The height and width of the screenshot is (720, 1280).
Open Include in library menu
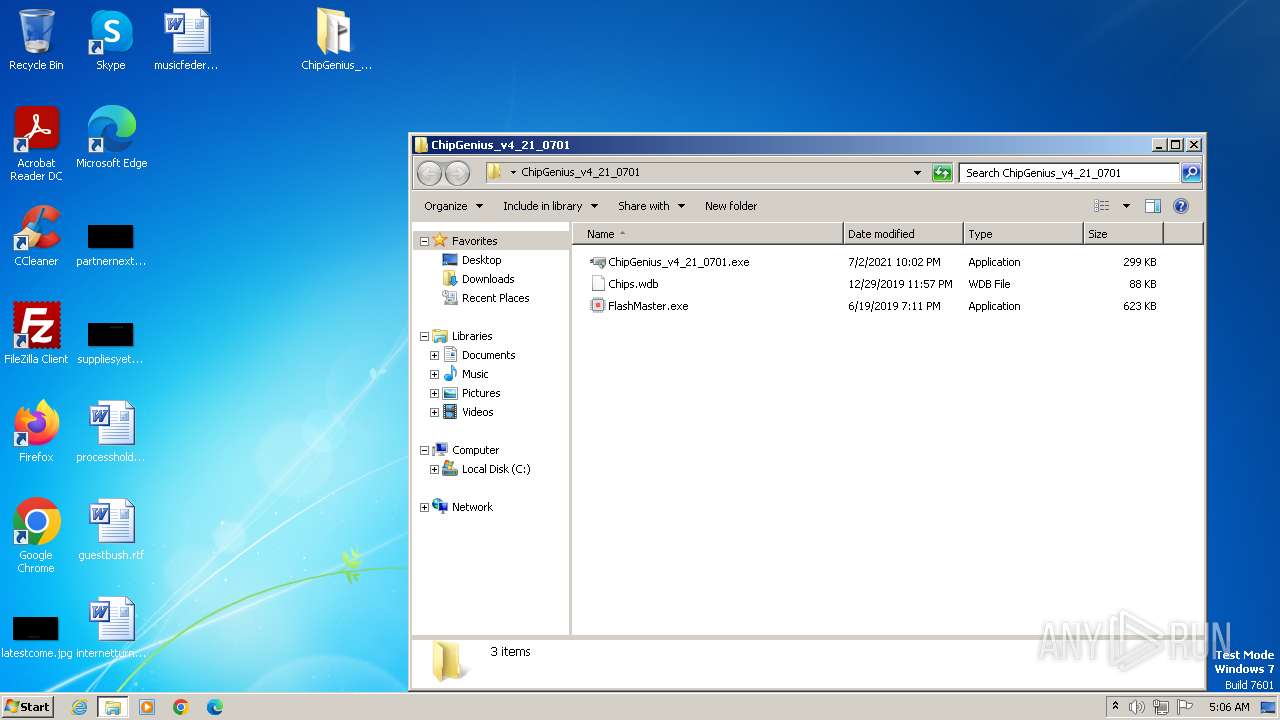[550, 206]
